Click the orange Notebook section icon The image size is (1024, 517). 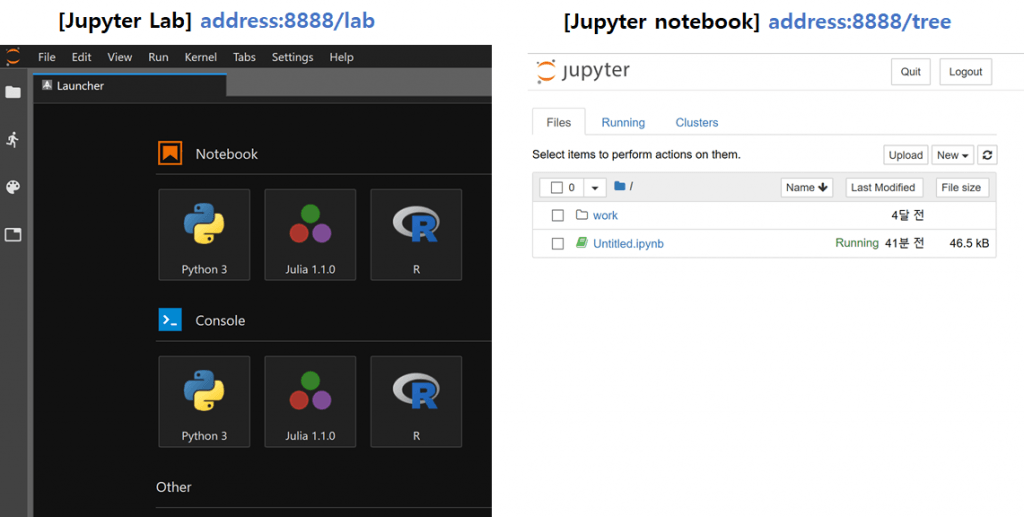[170, 154]
